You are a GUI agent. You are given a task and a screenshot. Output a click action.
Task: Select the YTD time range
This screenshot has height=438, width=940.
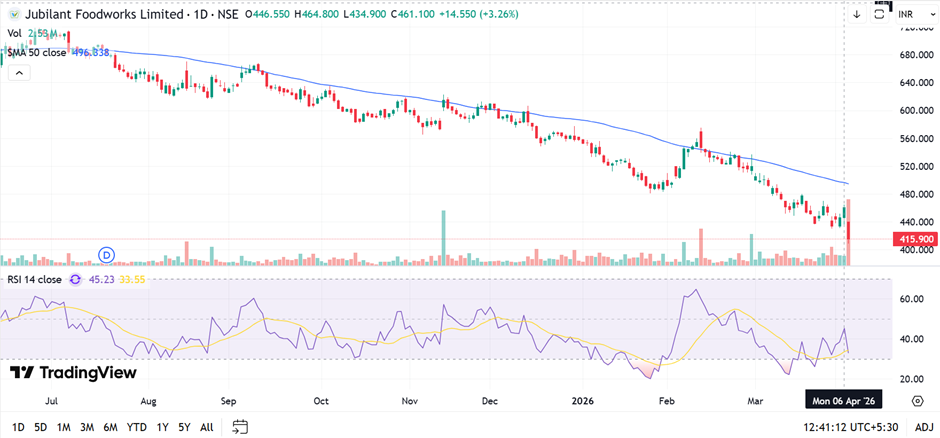(x=136, y=427)
